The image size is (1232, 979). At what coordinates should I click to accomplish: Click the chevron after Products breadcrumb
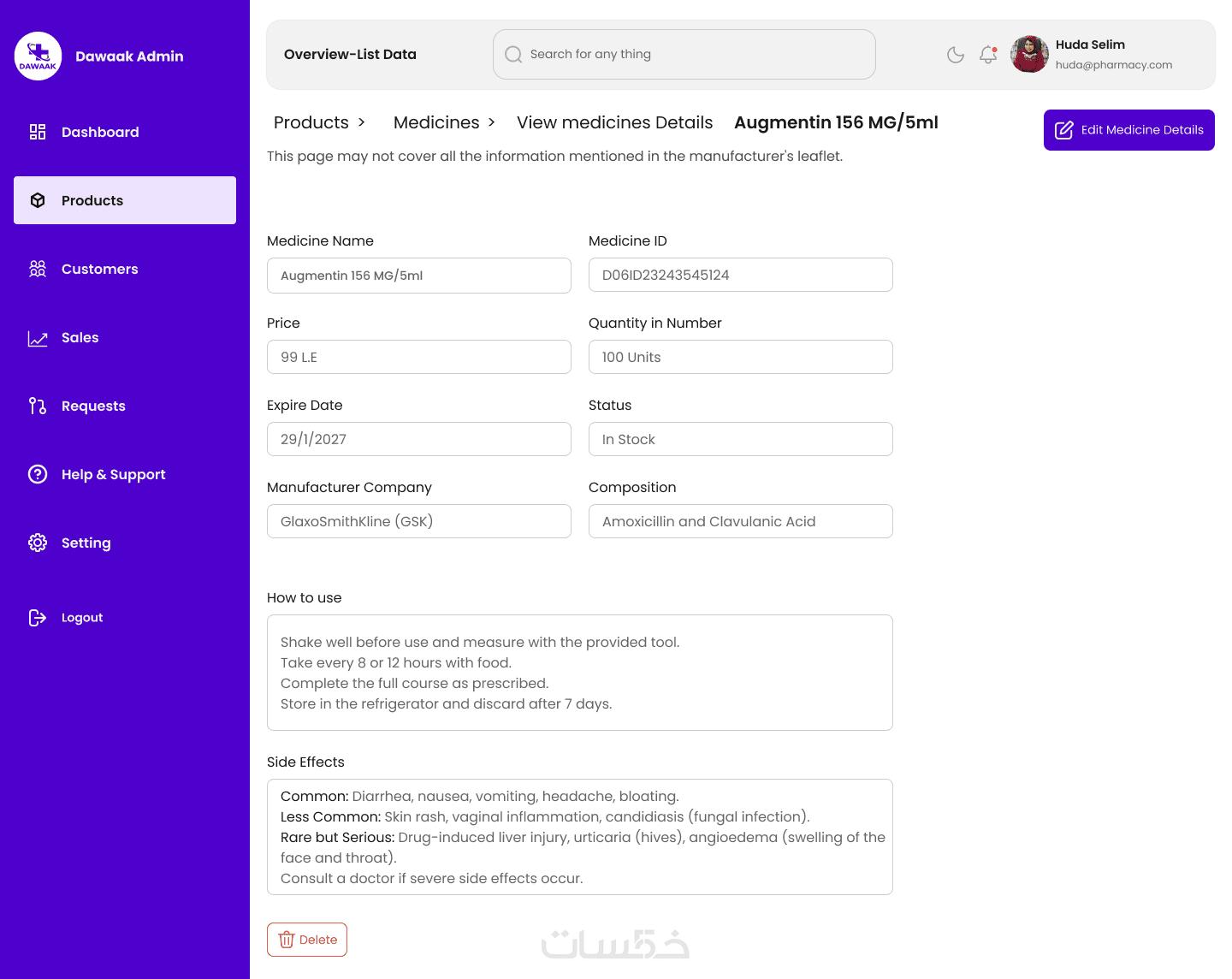tap(362, 122)
